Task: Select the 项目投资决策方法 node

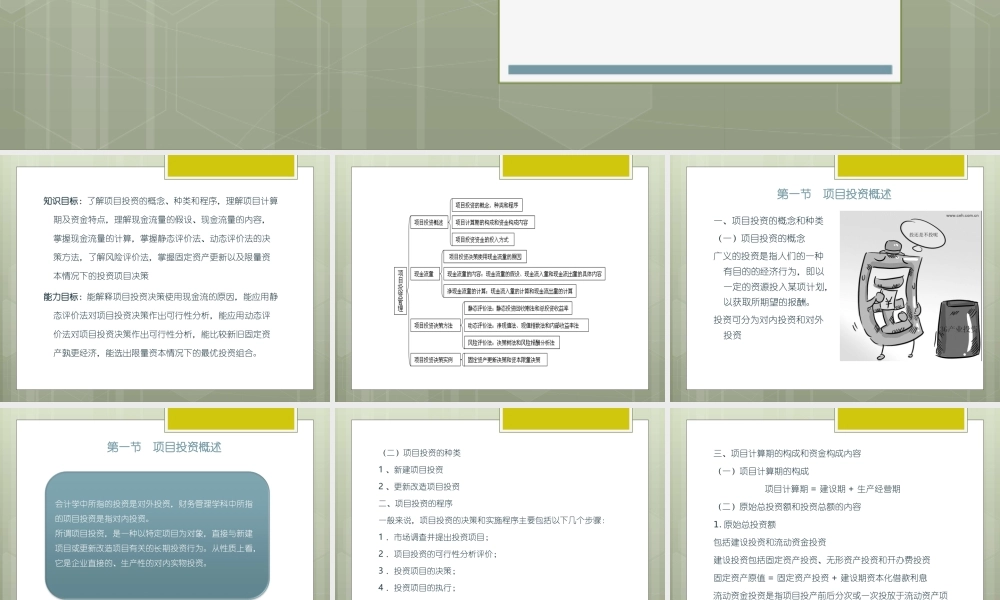Action: (435, 325)
